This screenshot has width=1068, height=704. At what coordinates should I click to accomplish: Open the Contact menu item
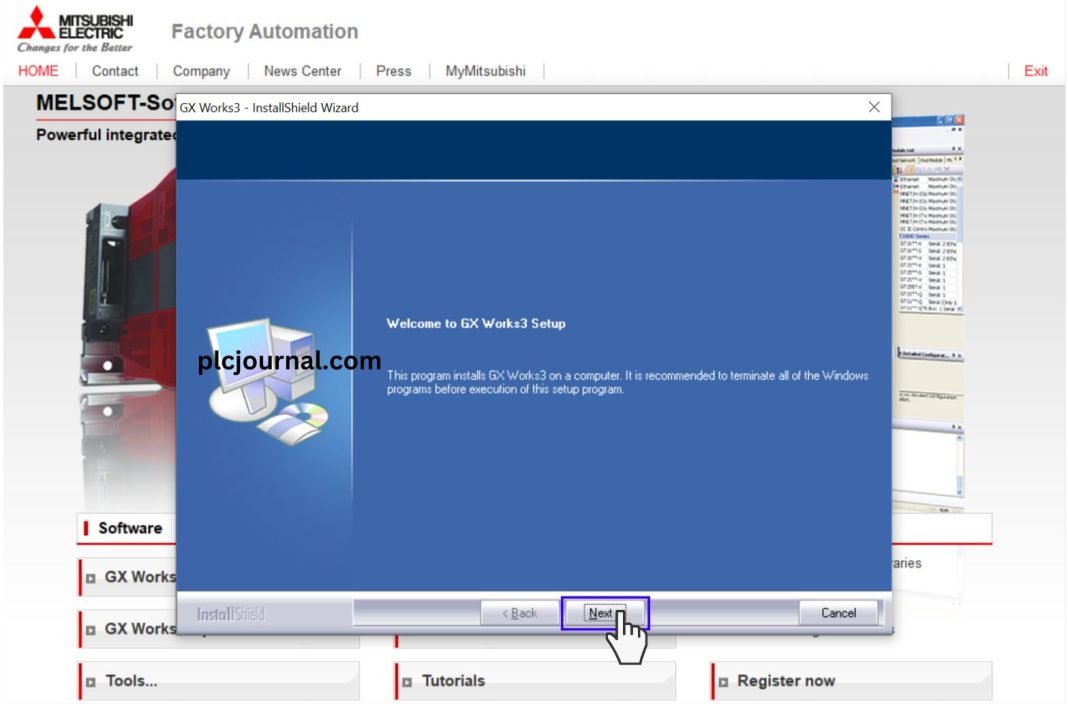click(115, 71)
